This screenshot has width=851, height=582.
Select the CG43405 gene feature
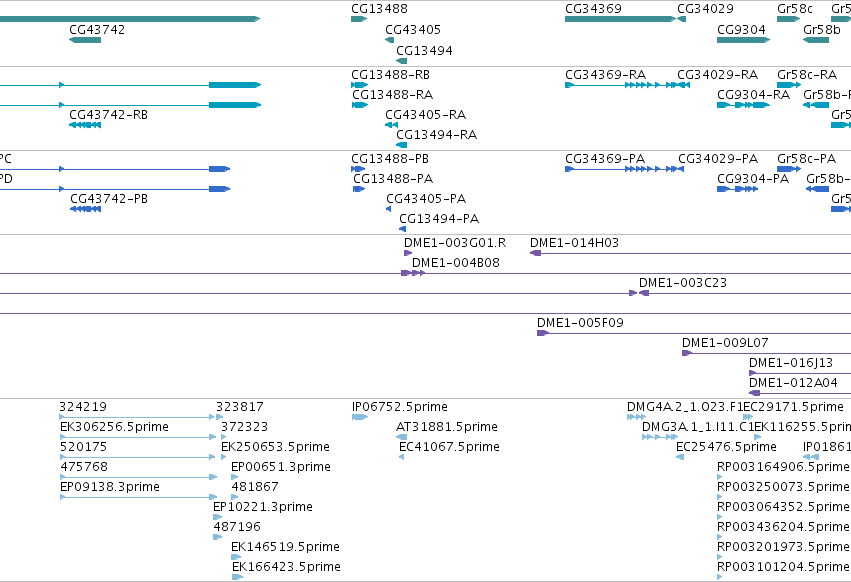(x=390, y=40)
